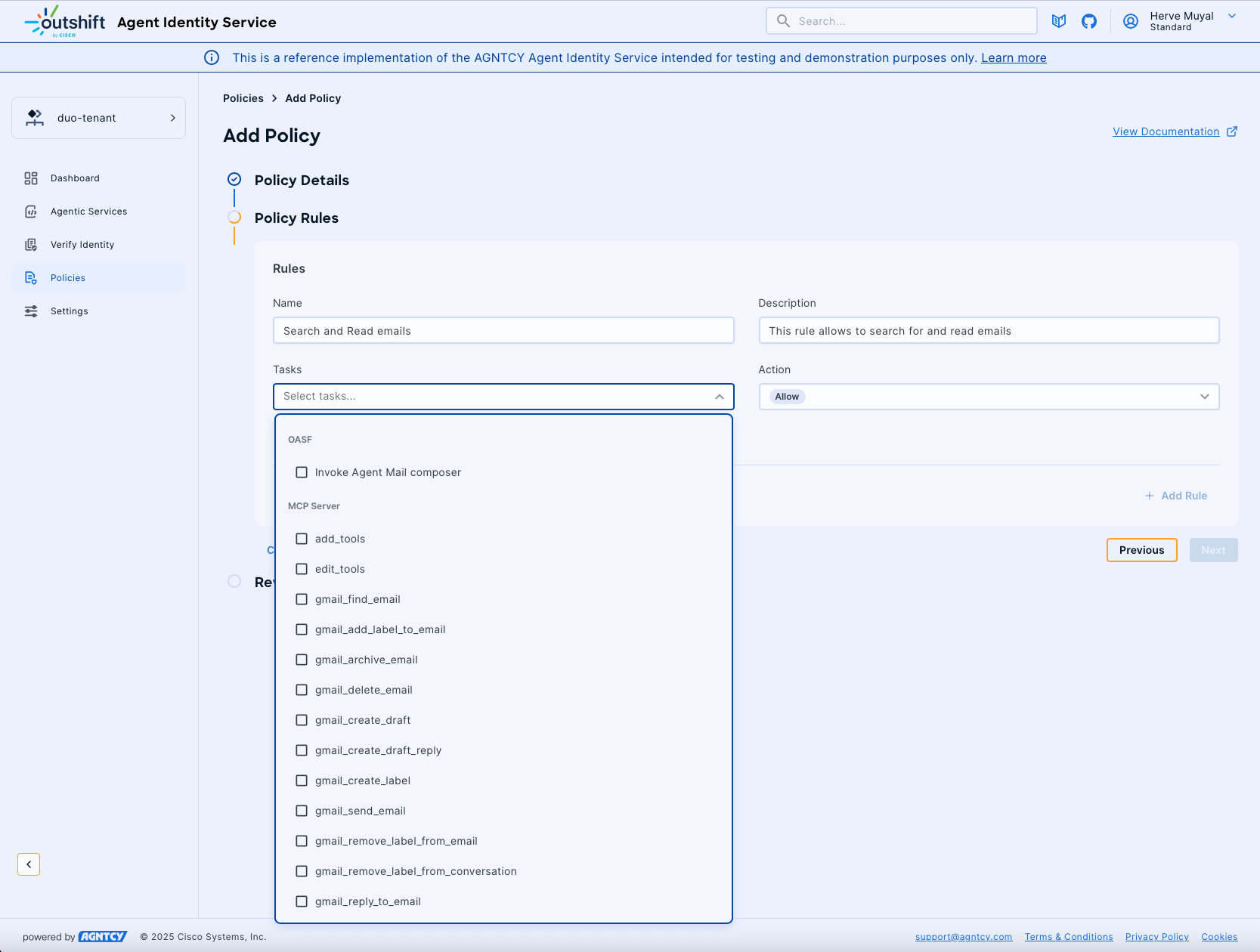The width and height of the screenshot is (1260, 952).
Task: Select Agentic Services in the sidebar
Action: [88, 211]
